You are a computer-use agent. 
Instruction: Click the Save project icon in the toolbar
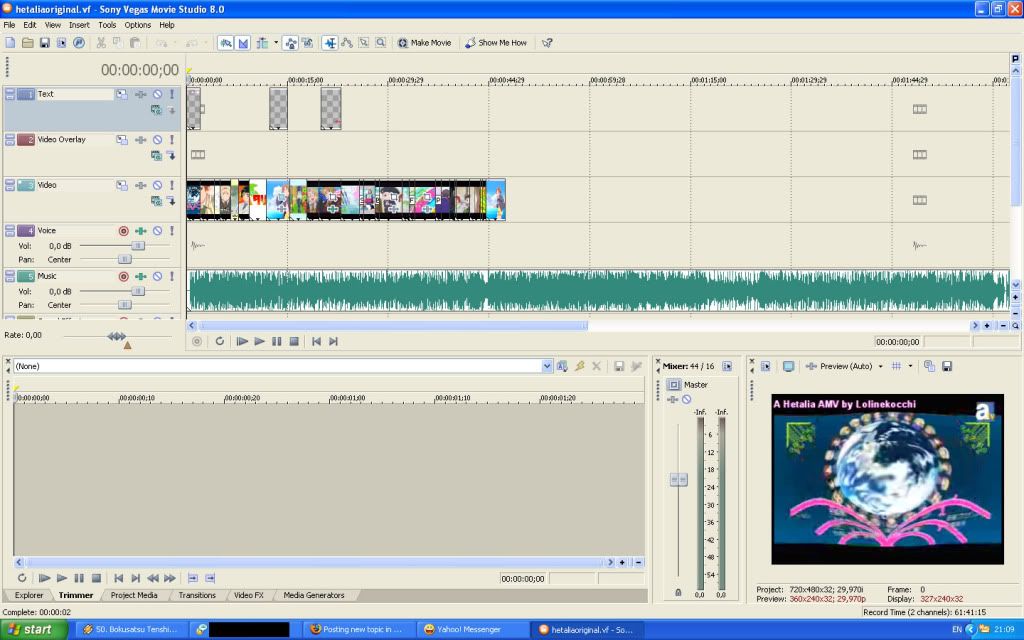[45, 43]
